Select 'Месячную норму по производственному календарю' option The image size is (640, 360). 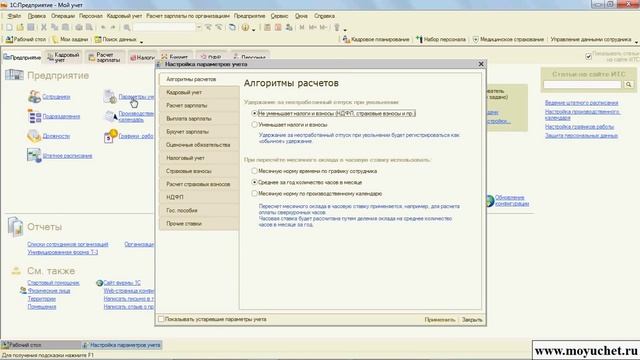coord(254,193)
